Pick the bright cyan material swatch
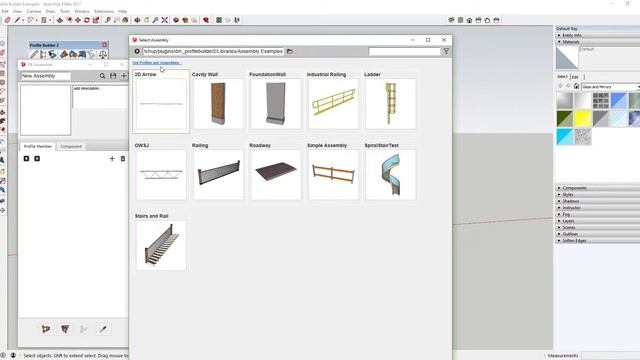 click(x=564, y=137)
